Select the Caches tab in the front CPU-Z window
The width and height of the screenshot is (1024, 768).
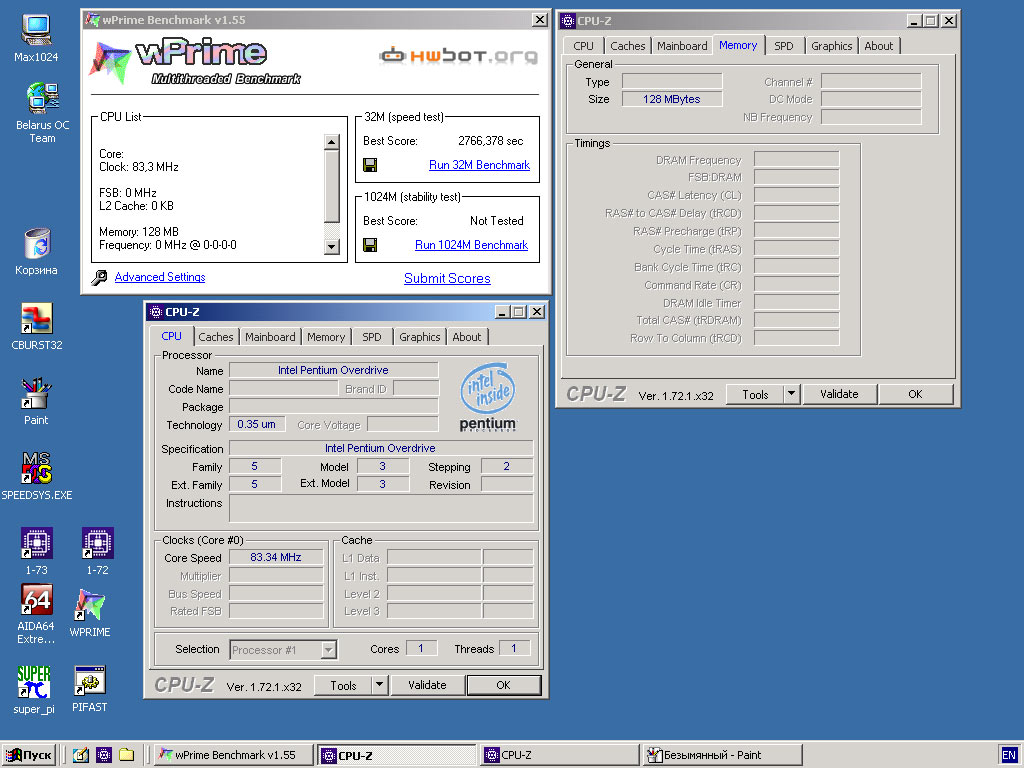pyautogui.click(x=216, y=337)
